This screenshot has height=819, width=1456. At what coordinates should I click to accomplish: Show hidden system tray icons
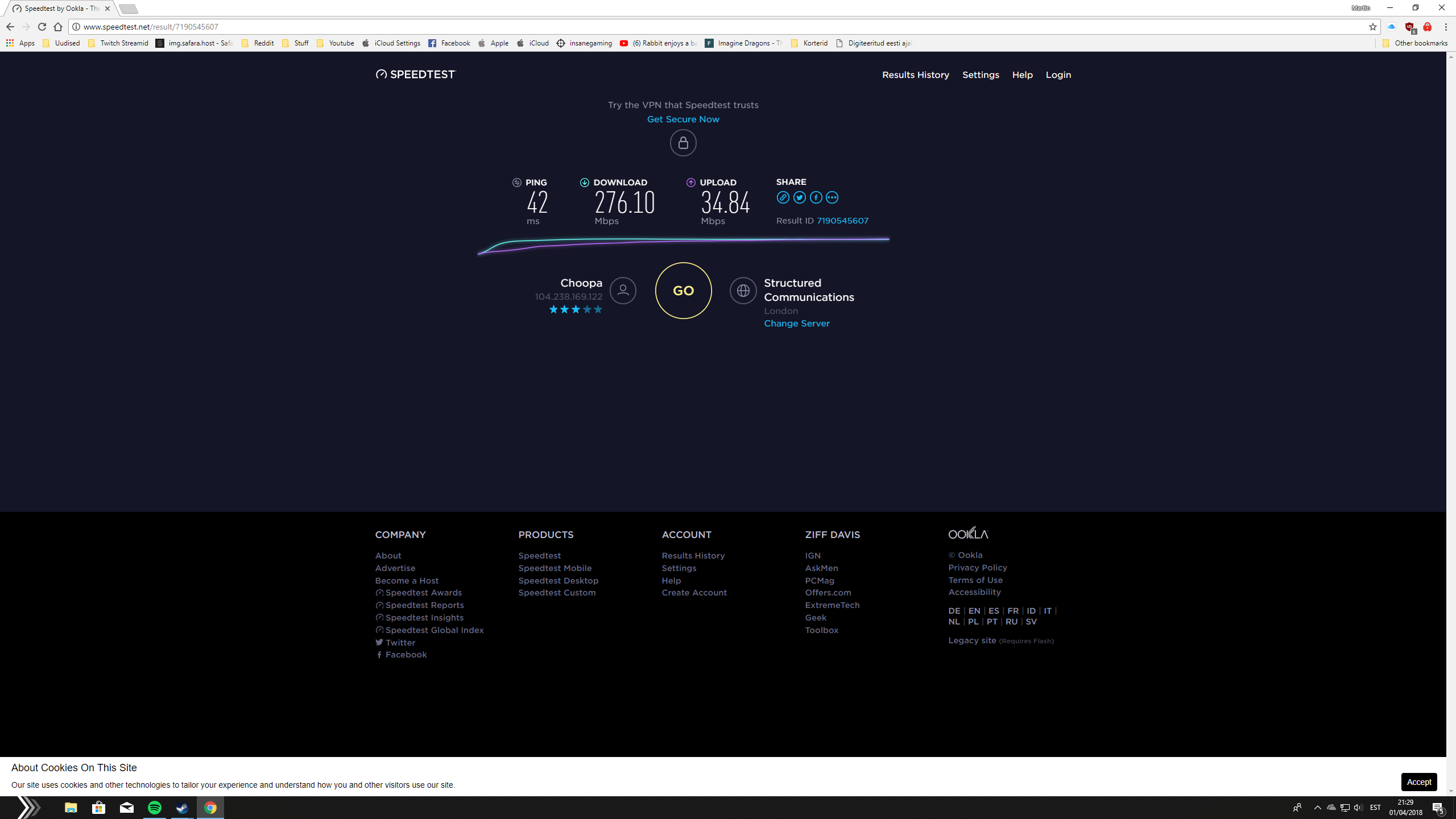pyautogui.click(x=1317, y=808)
